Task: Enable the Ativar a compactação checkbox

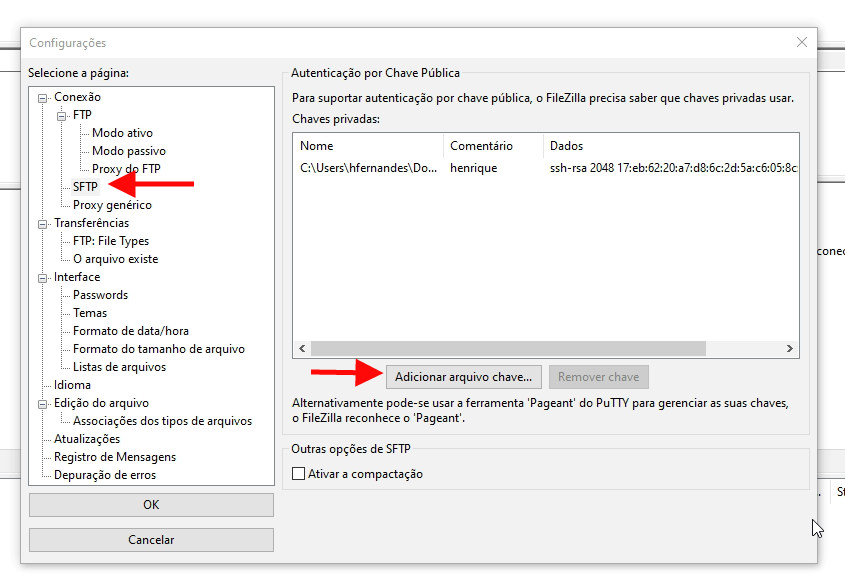Action: coord(298,474)
